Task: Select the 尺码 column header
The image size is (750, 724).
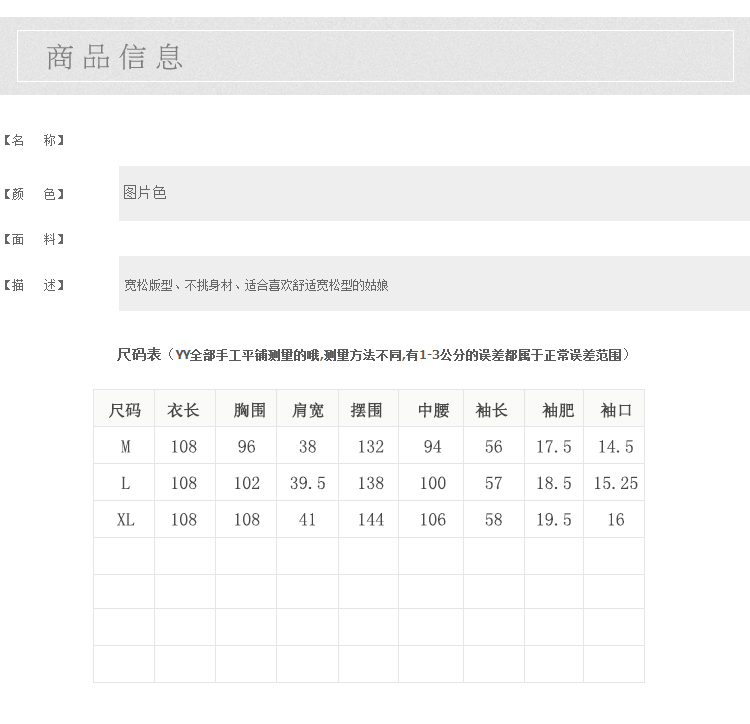Action: [125, 410]
